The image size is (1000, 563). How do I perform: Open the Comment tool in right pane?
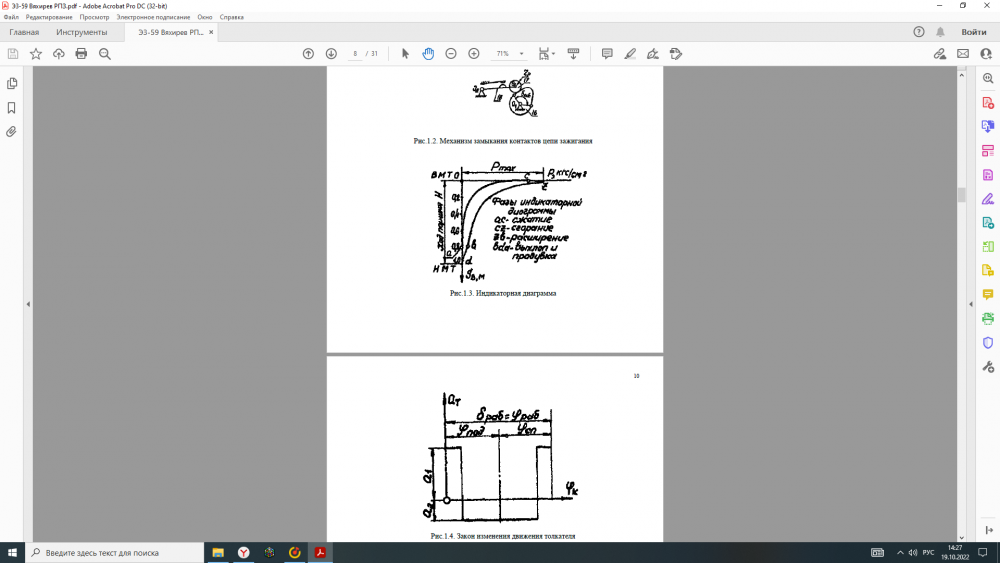988,295
